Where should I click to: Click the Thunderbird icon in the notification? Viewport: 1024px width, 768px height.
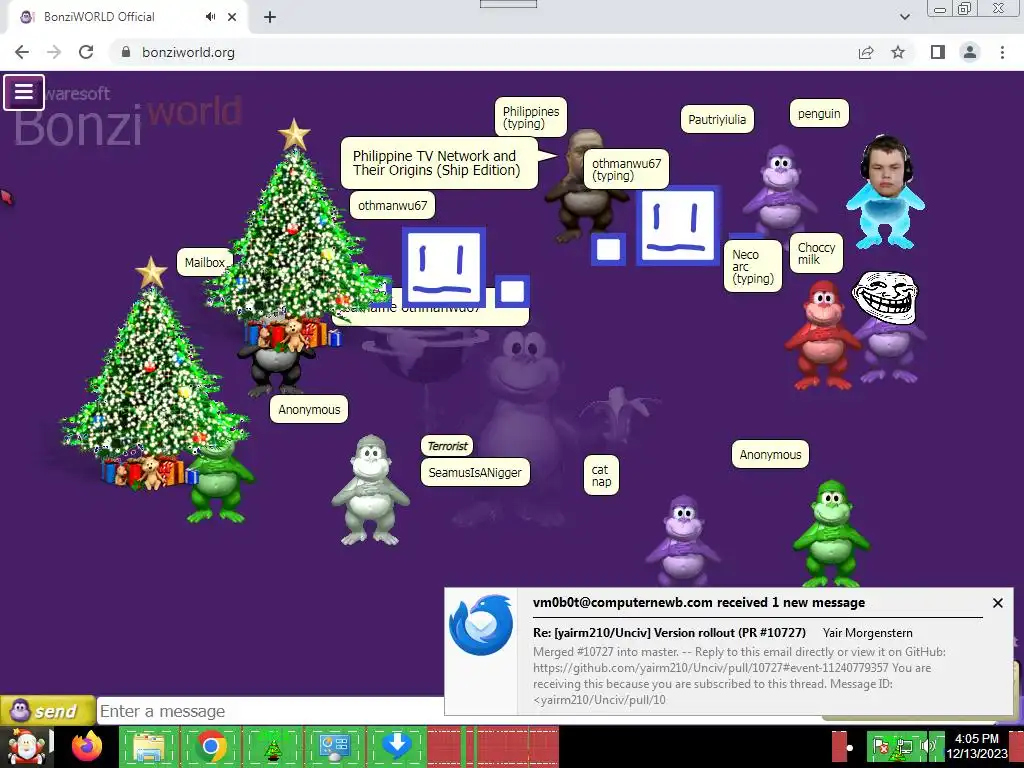481,625
